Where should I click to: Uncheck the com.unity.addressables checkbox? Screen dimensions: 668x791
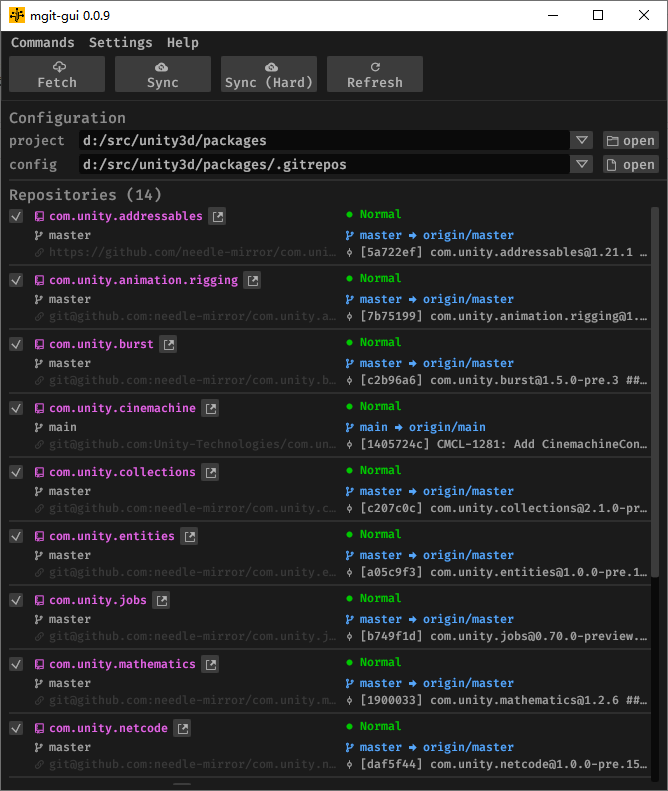[16, 216]
